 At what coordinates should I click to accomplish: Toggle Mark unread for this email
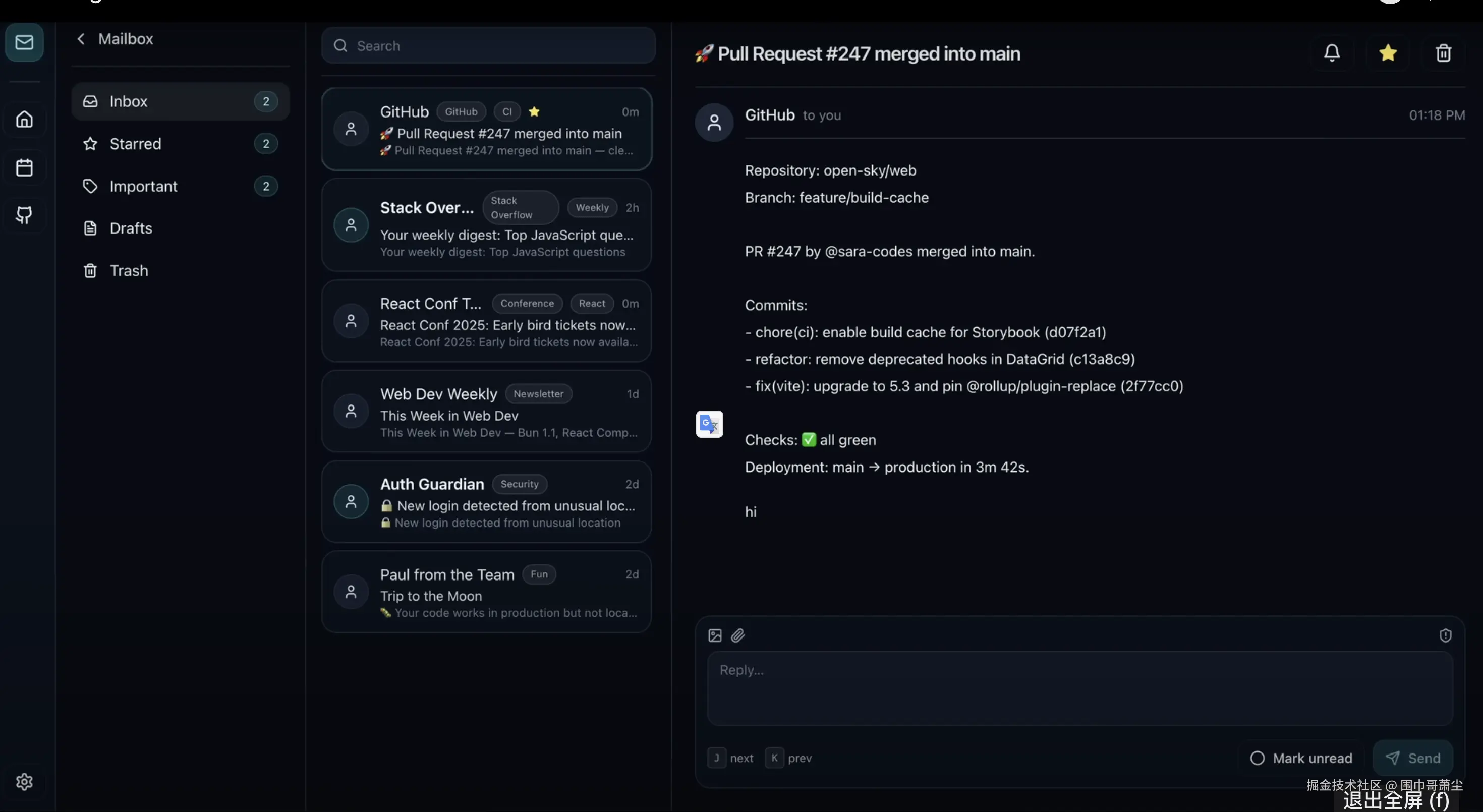[x=1301, y=758]
